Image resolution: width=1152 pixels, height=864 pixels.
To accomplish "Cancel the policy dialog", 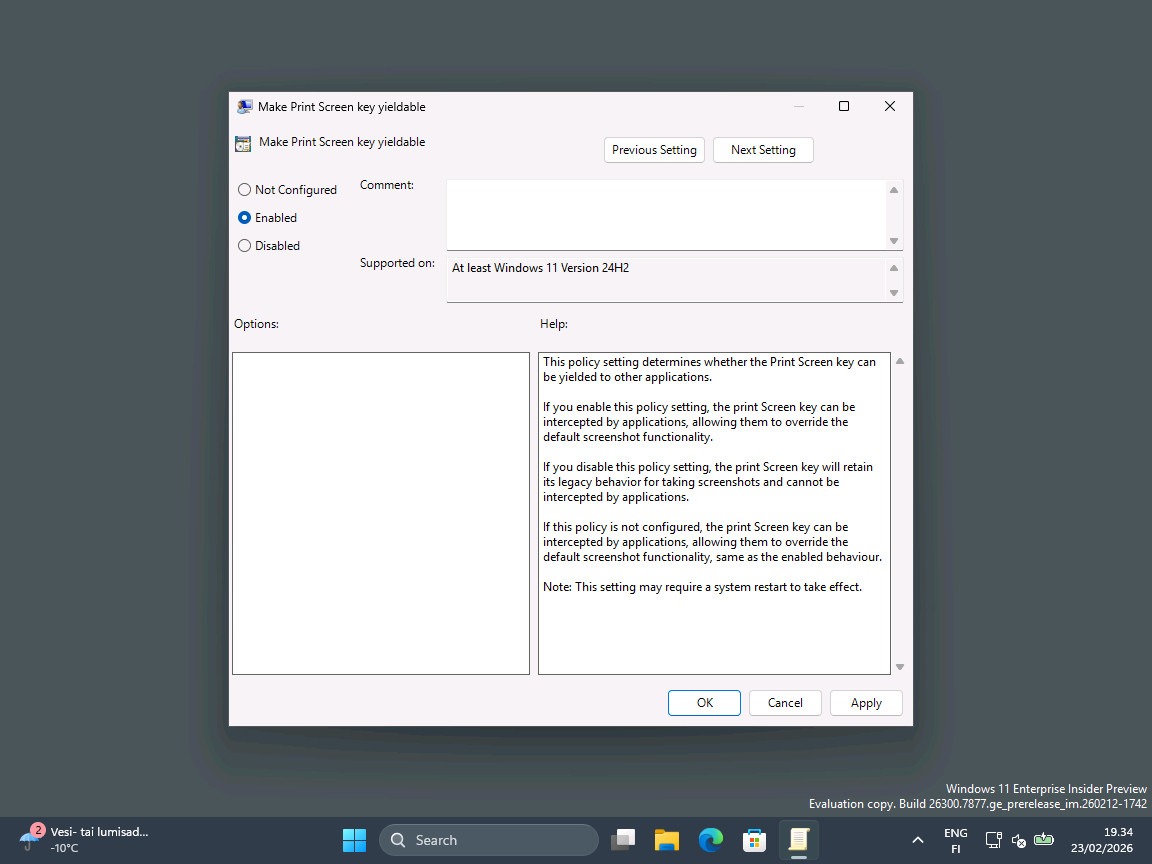I will click(785, 702).
